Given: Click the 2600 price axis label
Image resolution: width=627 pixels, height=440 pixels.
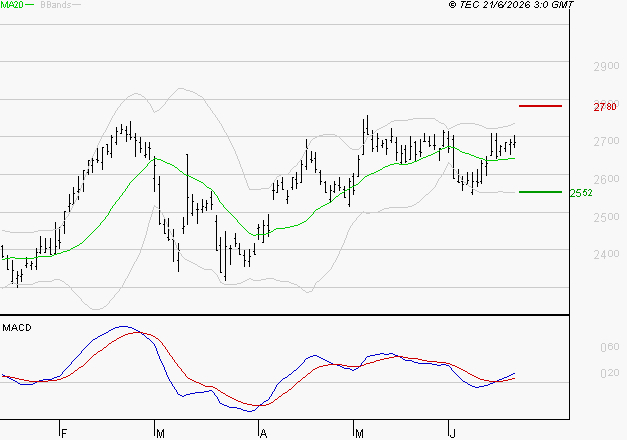Looking at the screenshot, I should (x=606, y=179).
